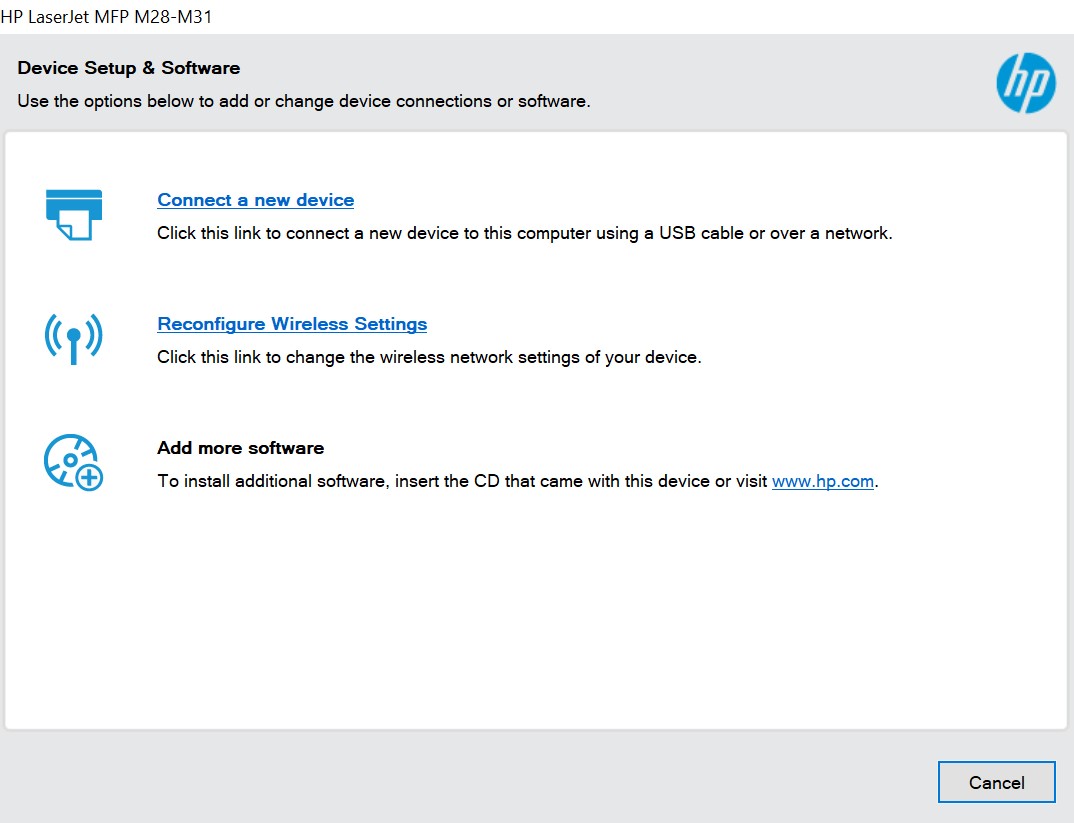Open Reconfigure Wireless Settings link
This screenshot has width=1074, height=823.
(x=292, y=324)
